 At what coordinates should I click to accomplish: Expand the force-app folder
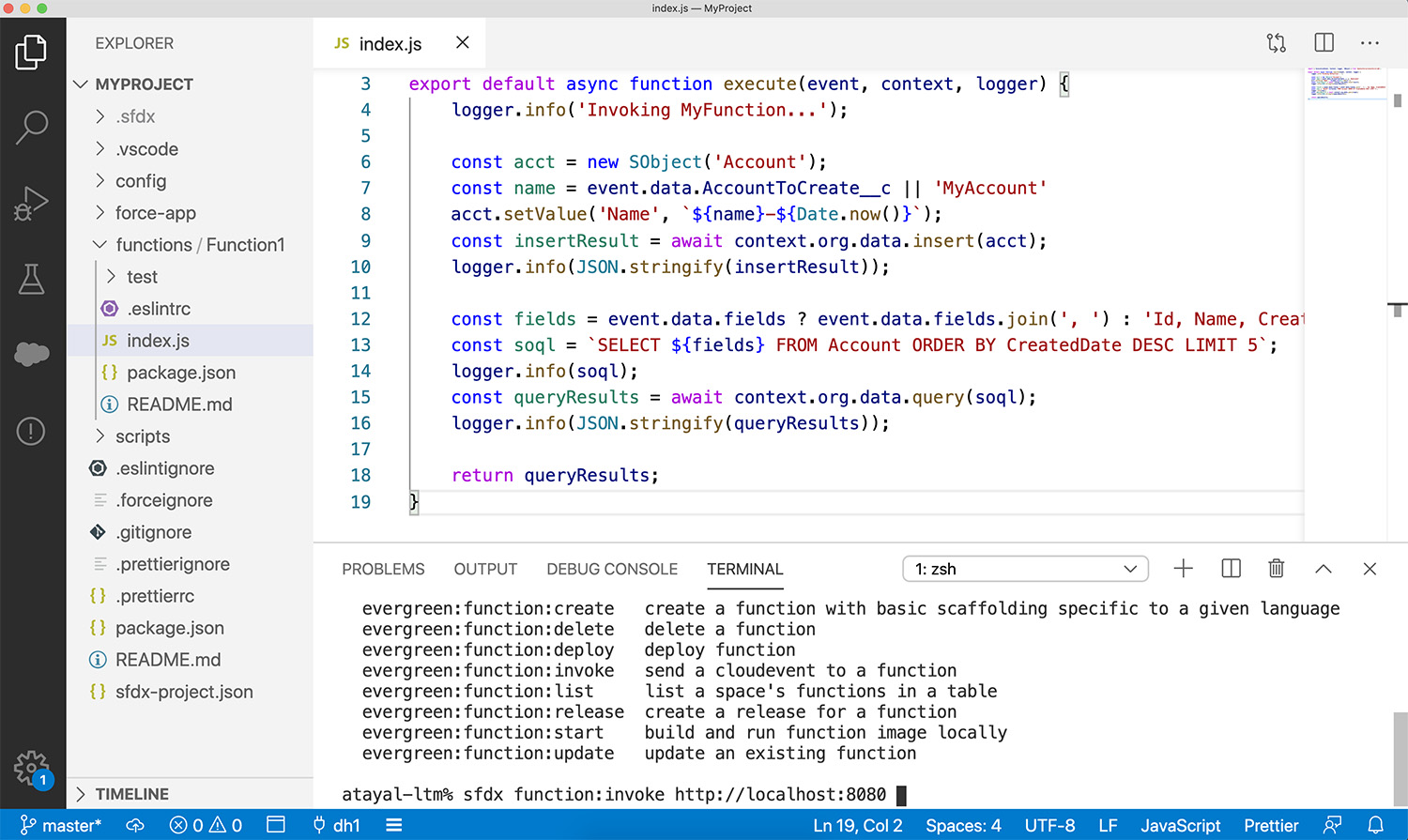(155, 213)
